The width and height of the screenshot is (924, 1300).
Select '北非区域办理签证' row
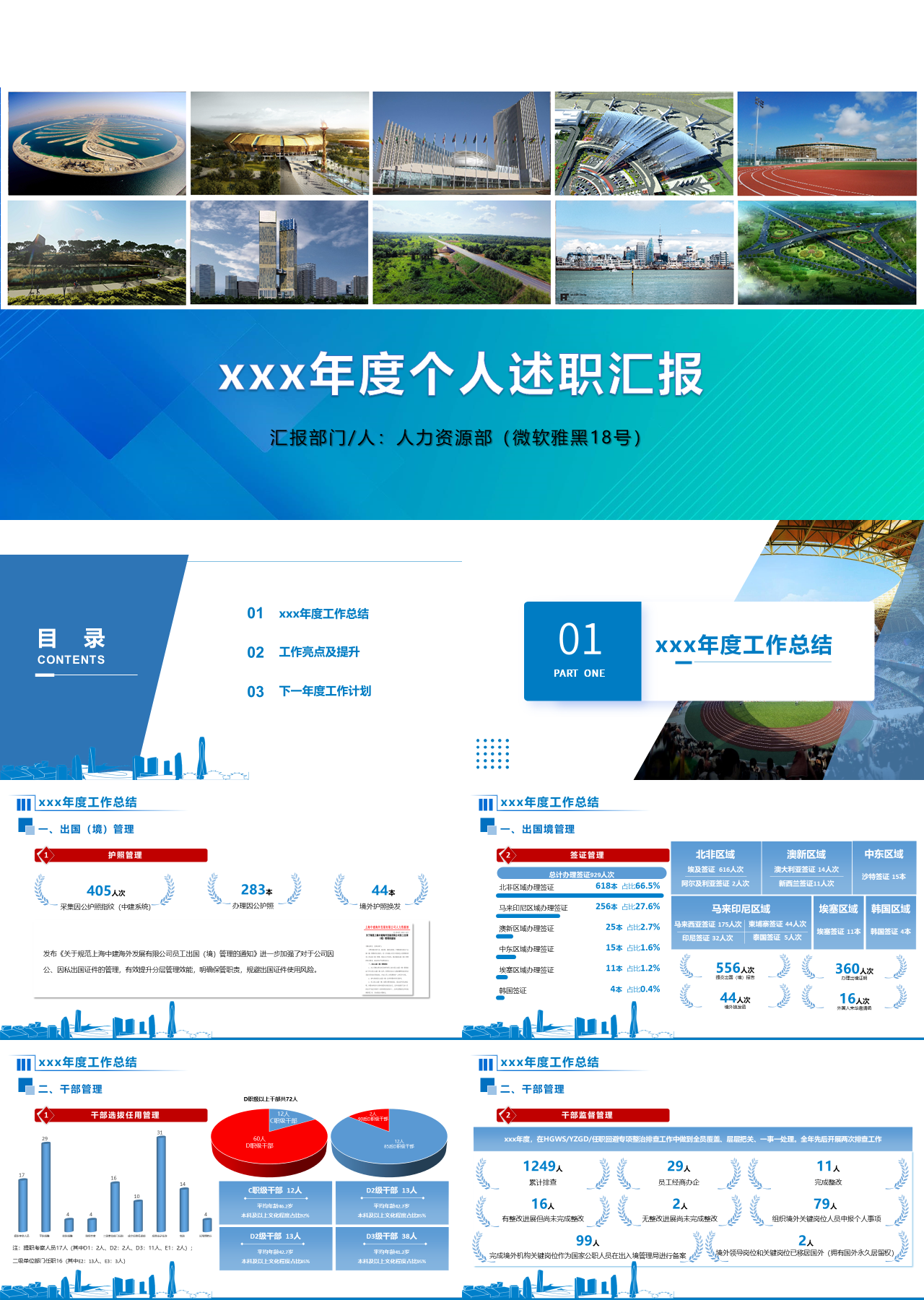coord(580,887)
